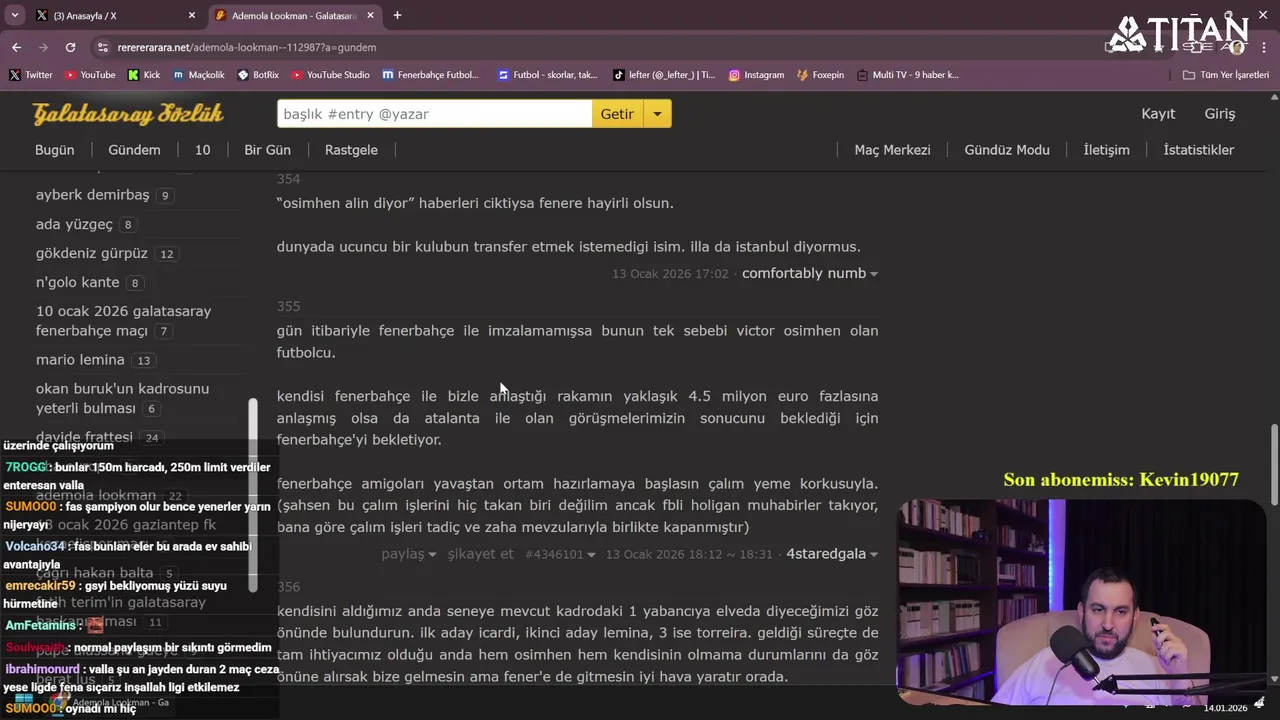Image resolution: width=1280 pixels, height=720 pixels.
Task: Click the address bar URL
Action: click(x=246, y=47)
